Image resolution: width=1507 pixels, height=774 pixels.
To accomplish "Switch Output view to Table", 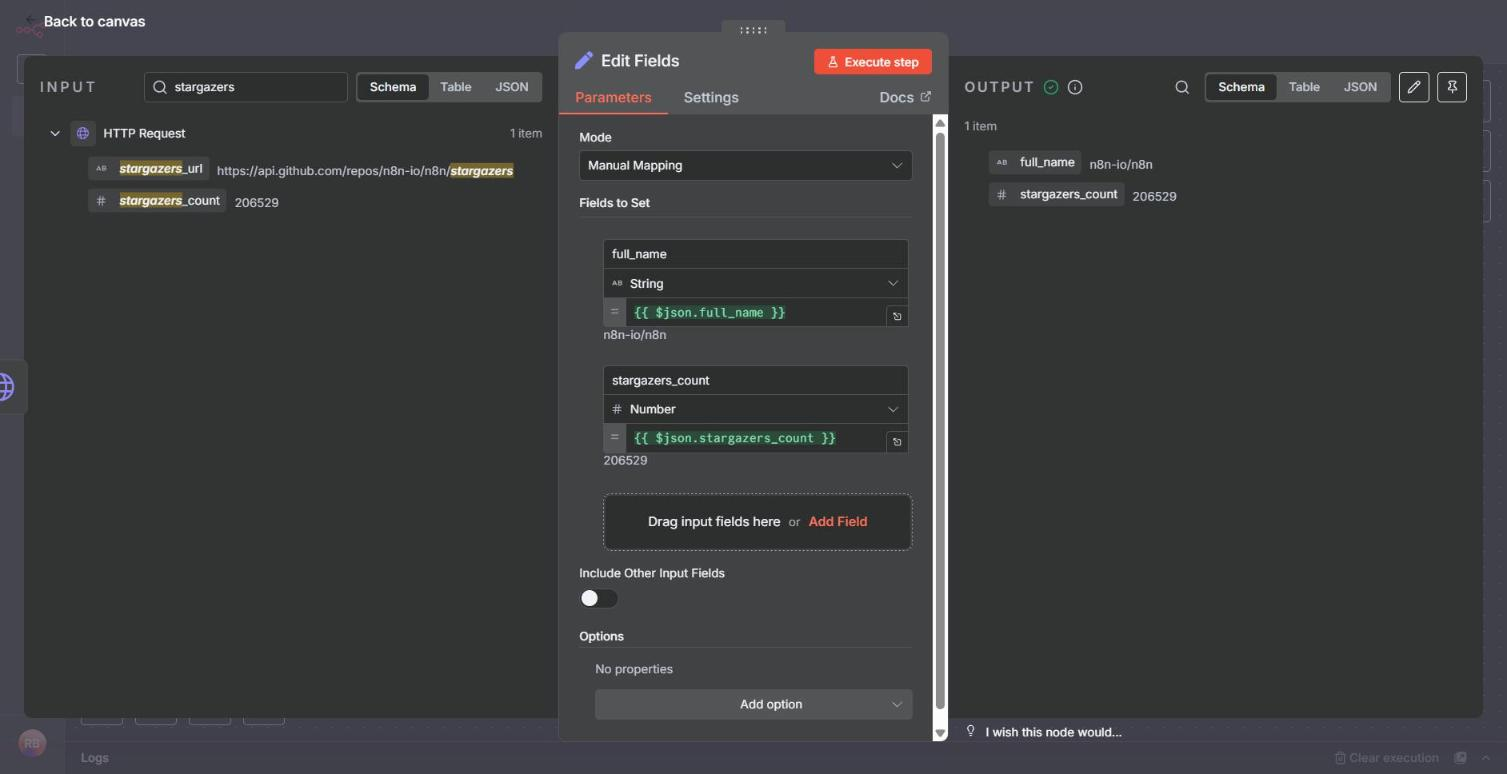I will [1304, 87].
